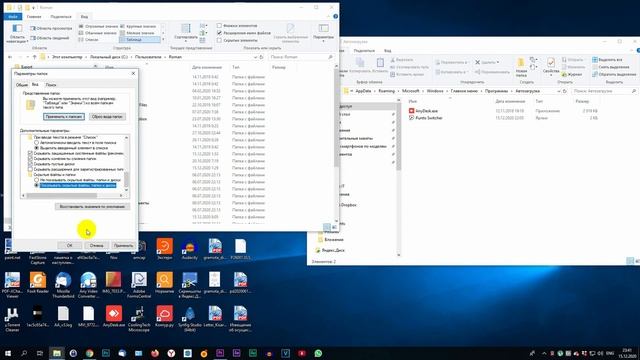Viewport: 640px width, 360px height.
Task: Click Отмена in the folder options dialog
Action: [x=96, y=245]
